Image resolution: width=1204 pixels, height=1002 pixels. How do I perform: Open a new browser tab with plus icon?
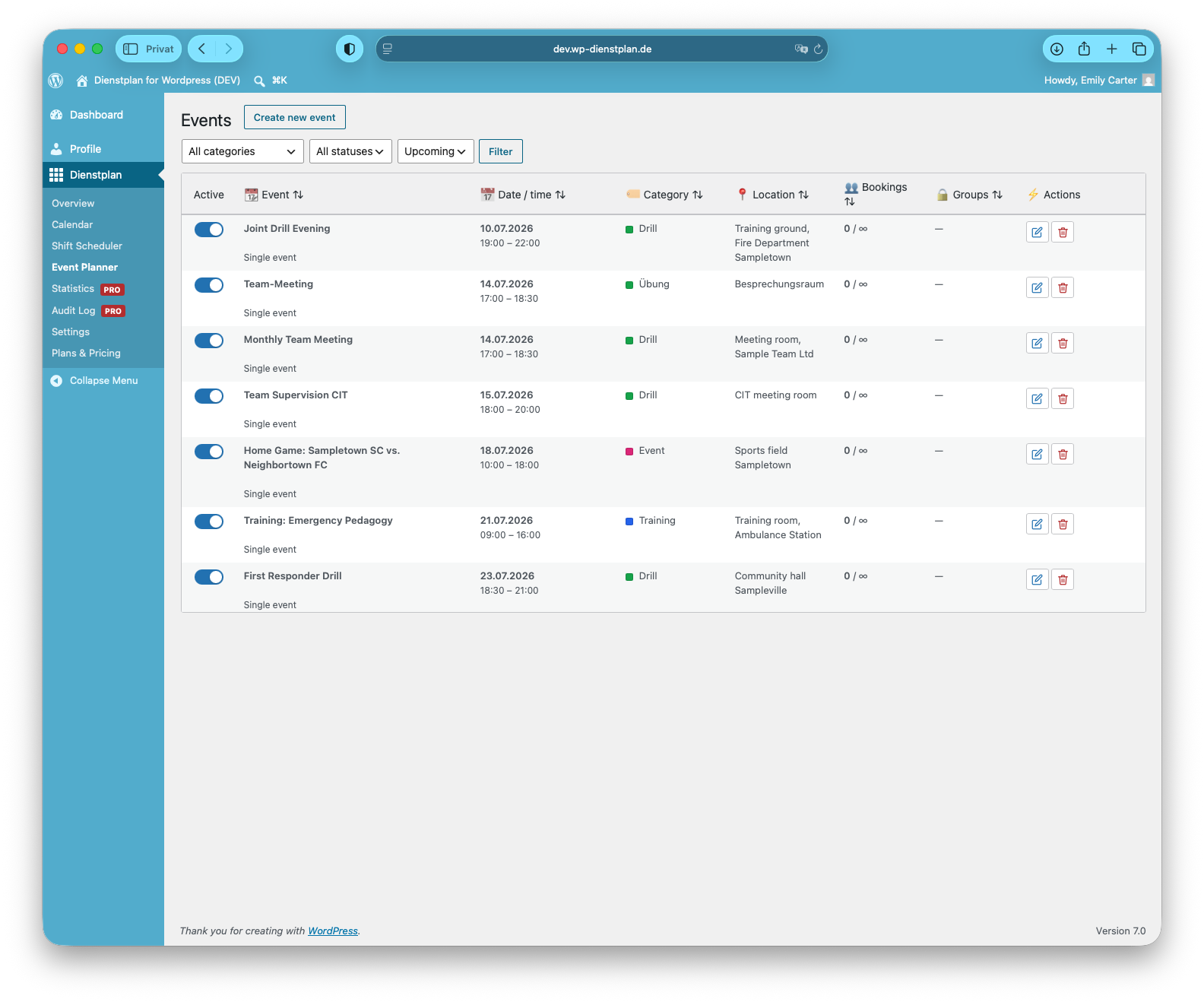point(1111,49)
